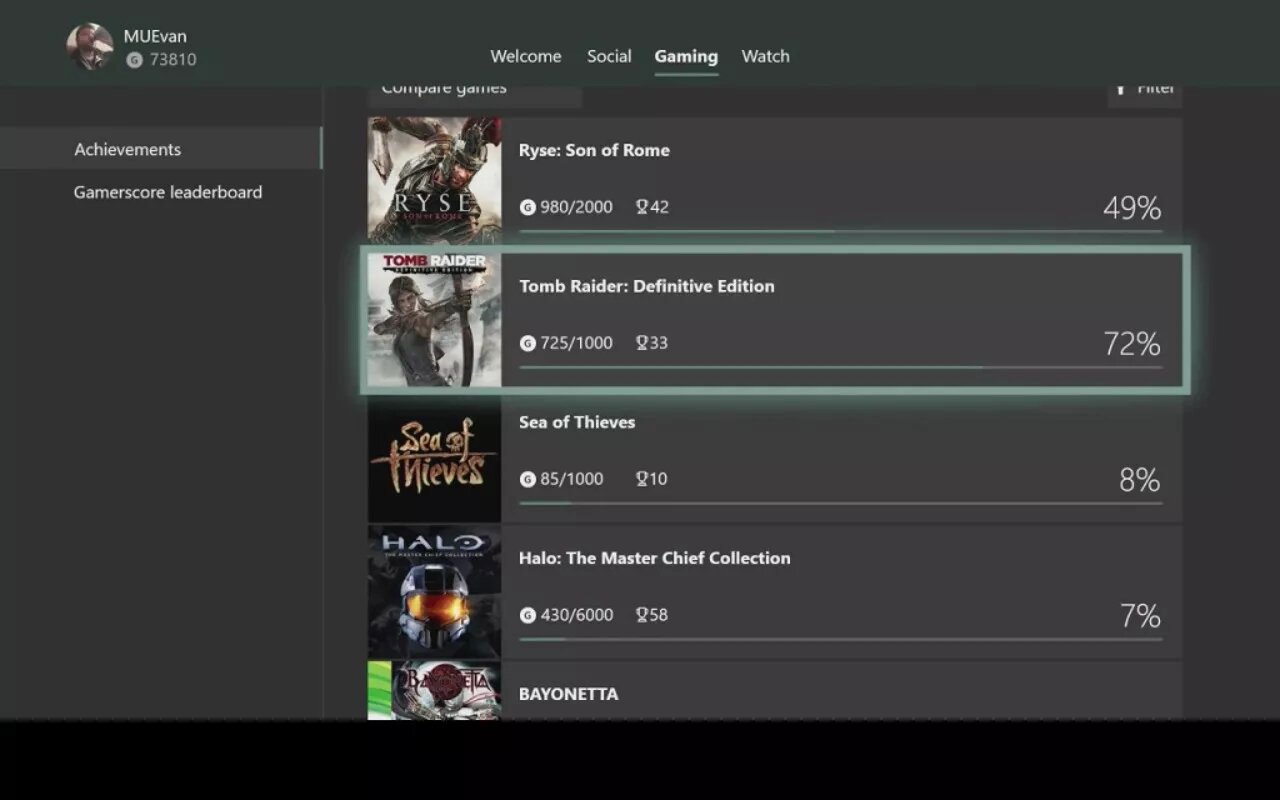Screen dimensions: 1280x800
Task: Open Halo: The Master Chief Collection cover art
Action: coord(434,592)
